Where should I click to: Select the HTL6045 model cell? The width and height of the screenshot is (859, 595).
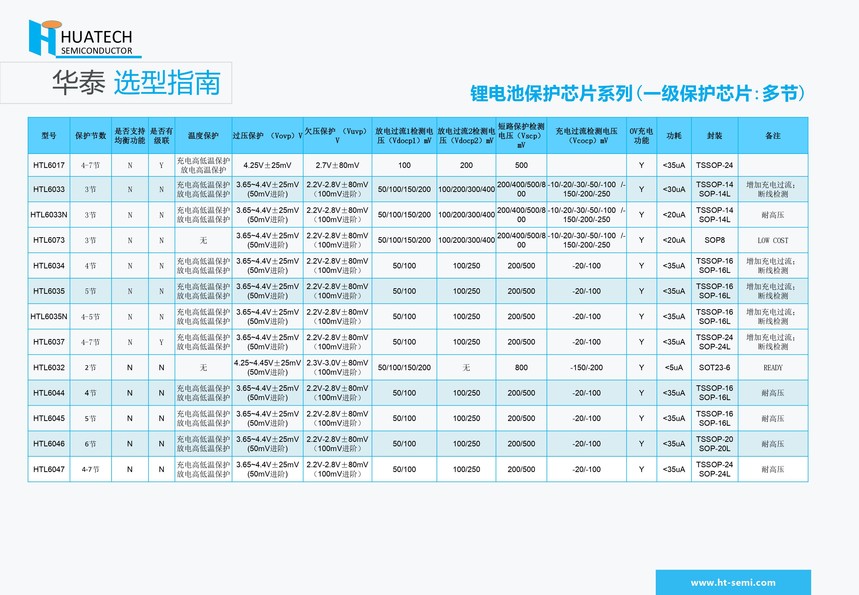[x=49, y=418]
